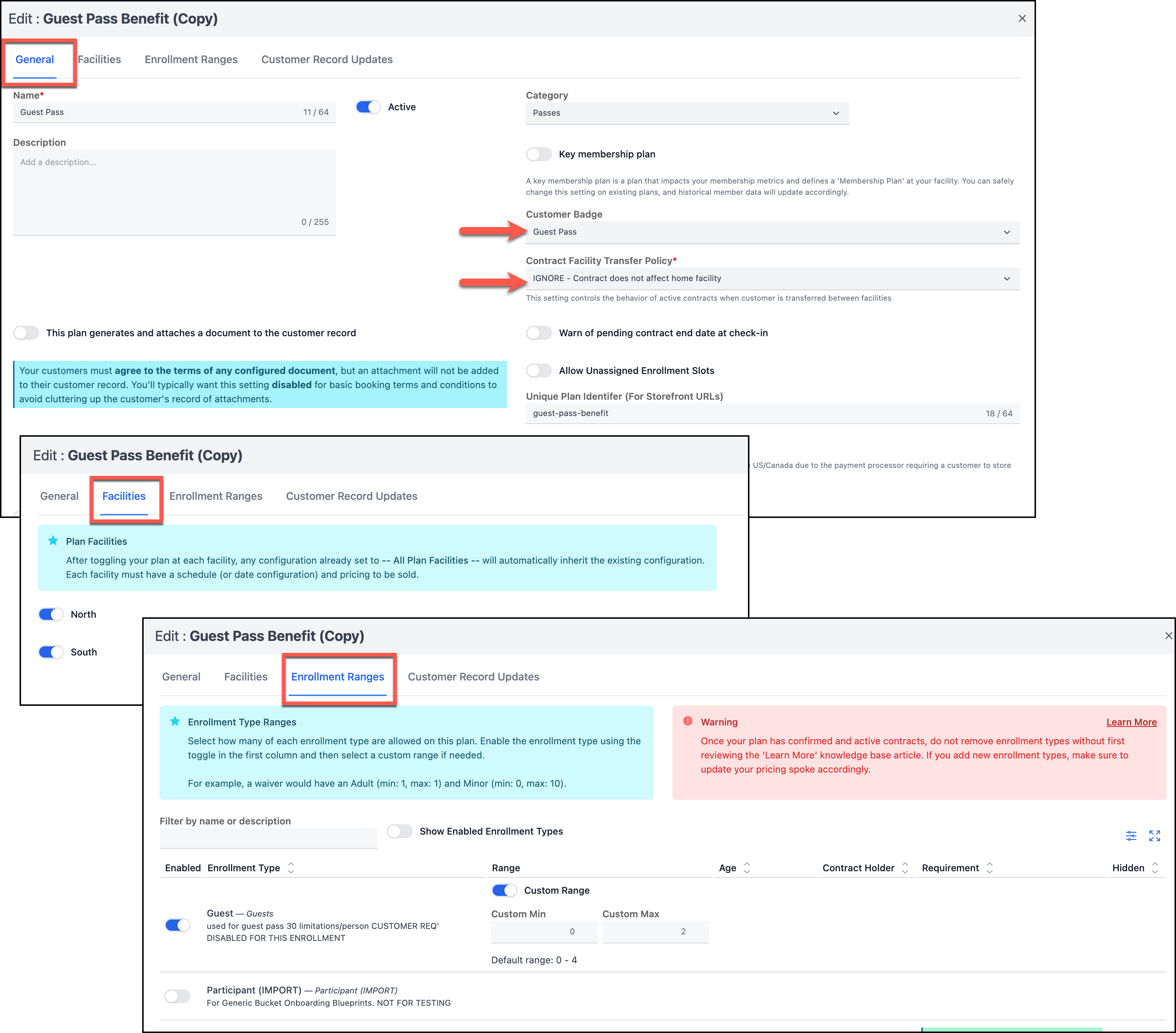Click the Hidden column sort arrows
1176x1033 pixels.
tap(1155, 867)
